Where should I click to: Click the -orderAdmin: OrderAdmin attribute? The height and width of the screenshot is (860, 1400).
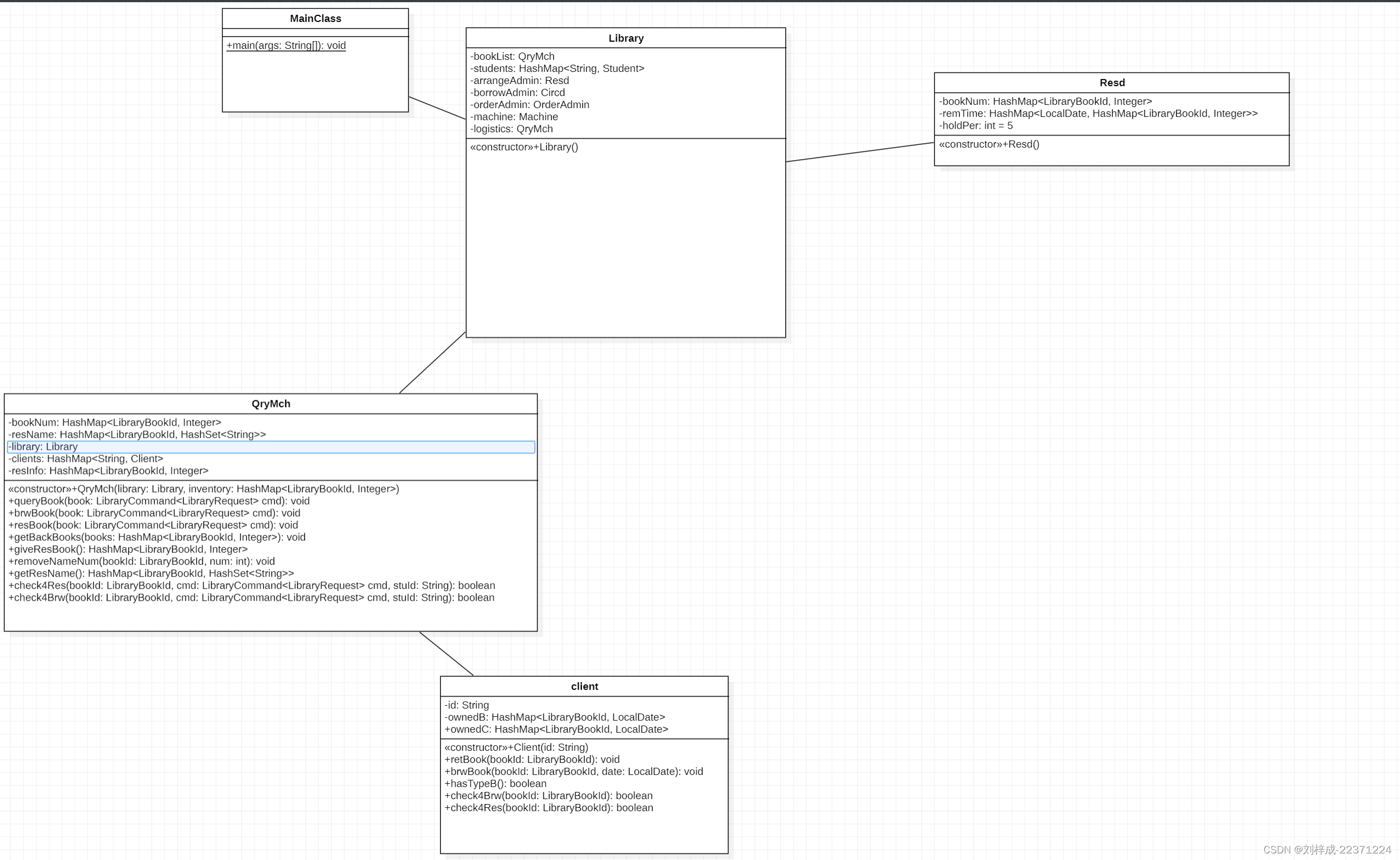pyautogui.click(x=530, y=105)
